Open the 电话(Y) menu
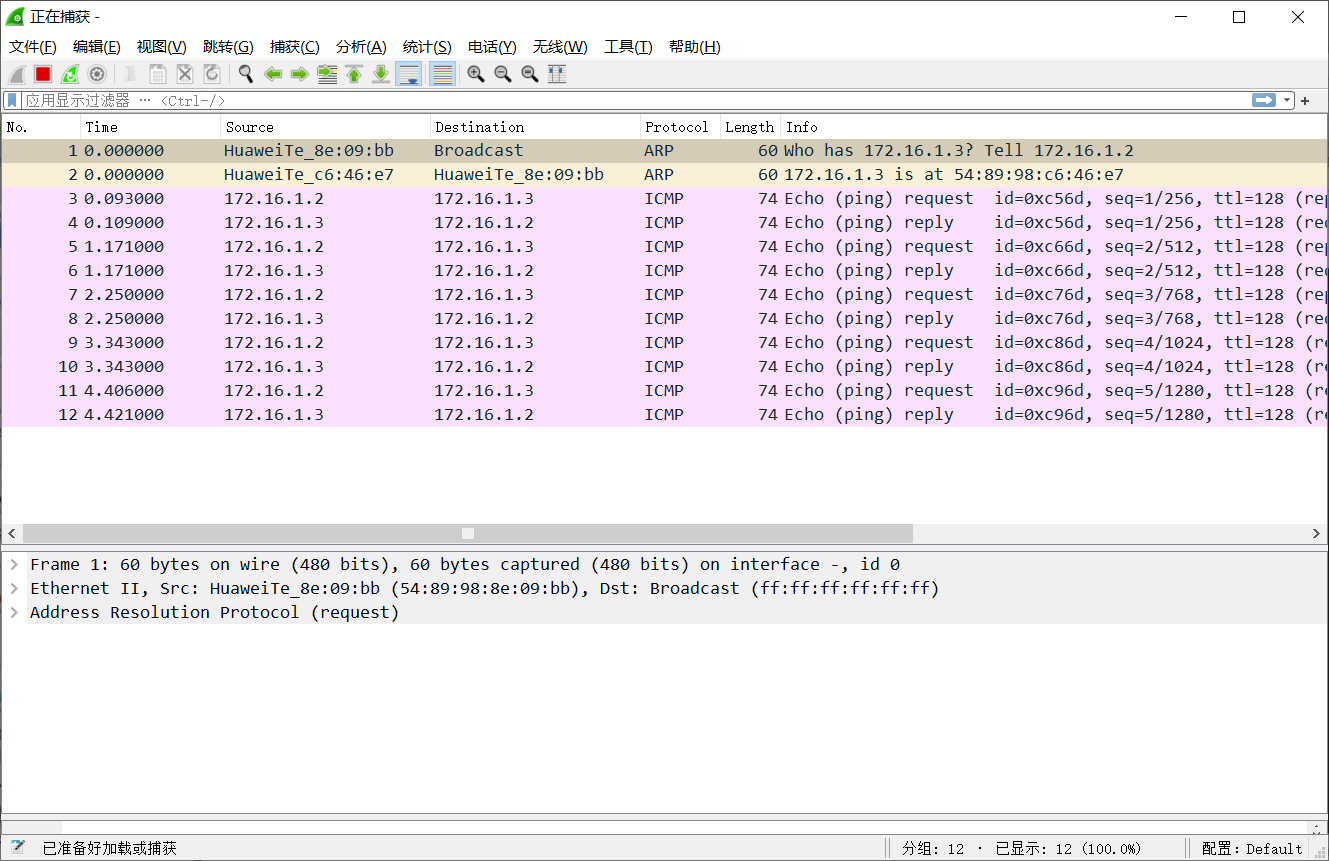 click(x=492, y=47)
